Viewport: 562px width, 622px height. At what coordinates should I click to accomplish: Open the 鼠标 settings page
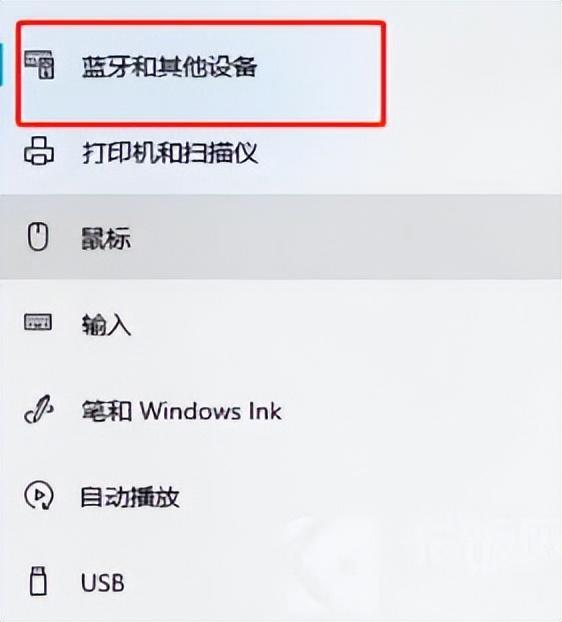(106, 238)
